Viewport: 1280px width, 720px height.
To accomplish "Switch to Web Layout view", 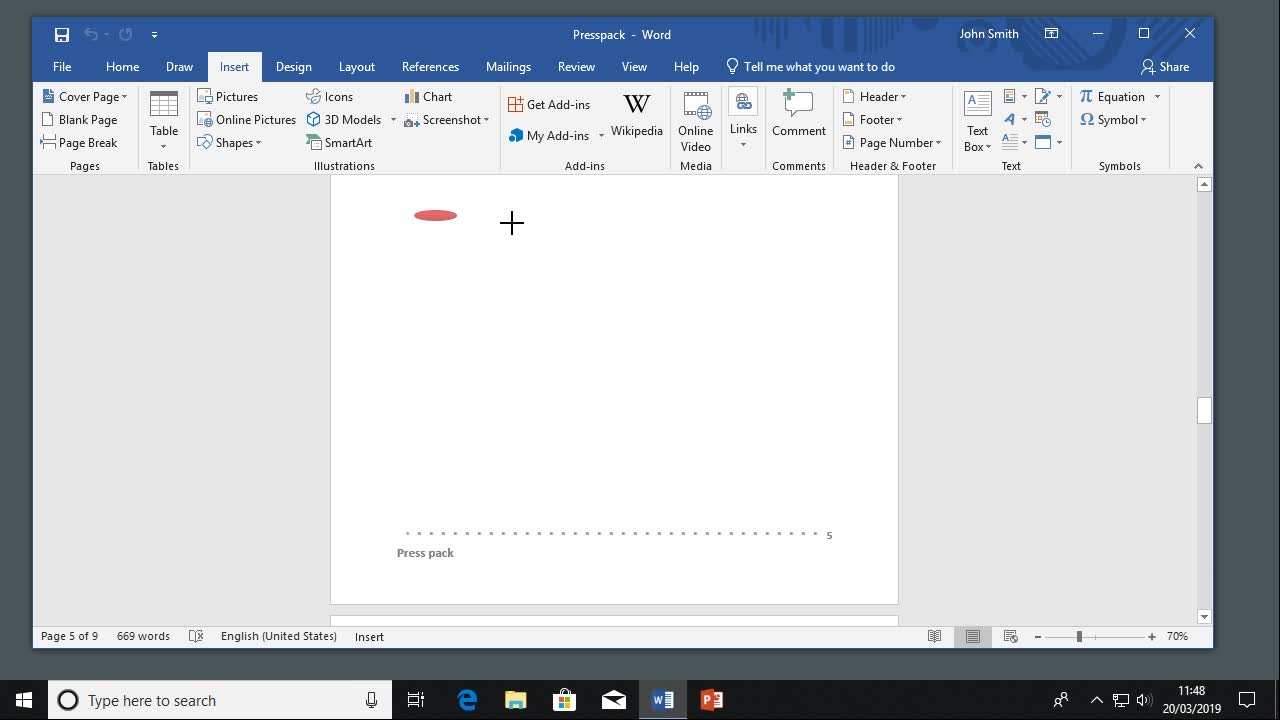I will 1010,637.
